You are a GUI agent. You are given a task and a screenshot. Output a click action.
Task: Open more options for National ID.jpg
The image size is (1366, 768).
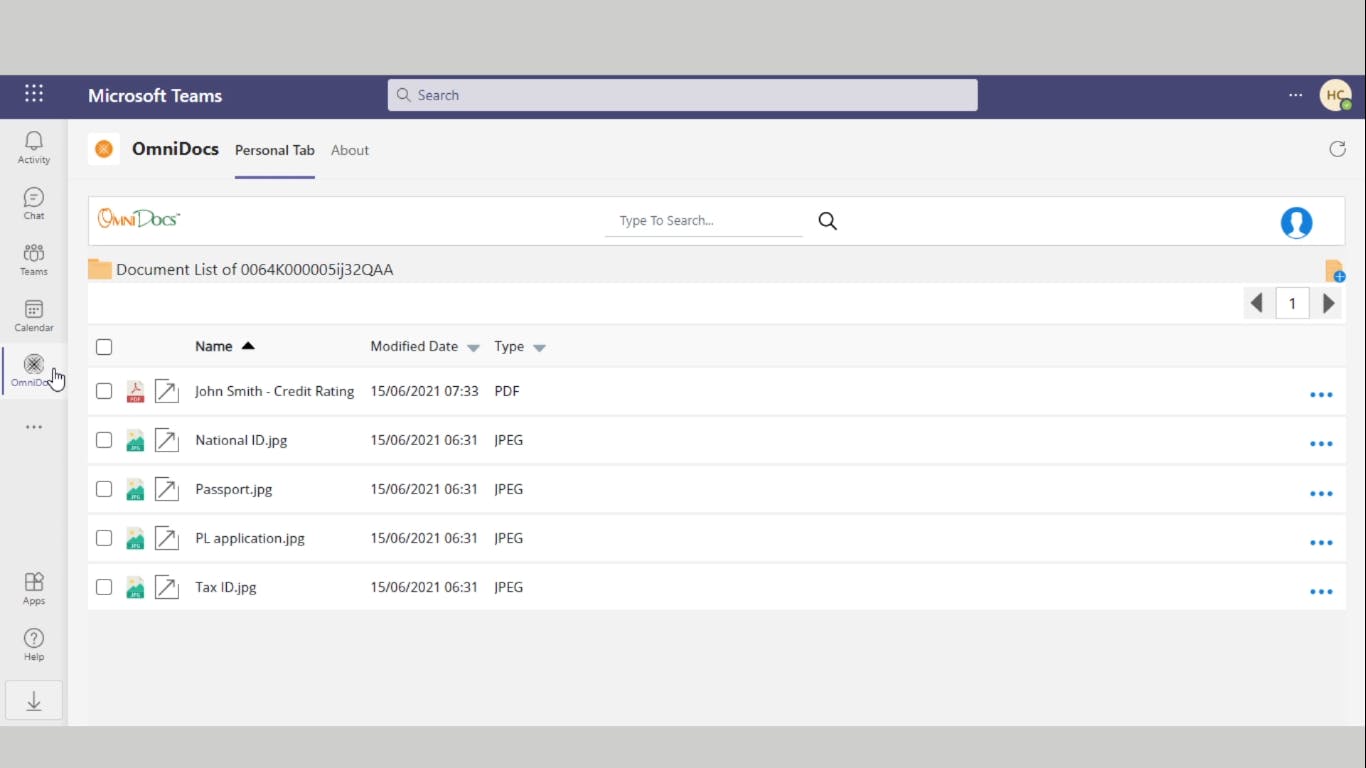pos(1321,444)
